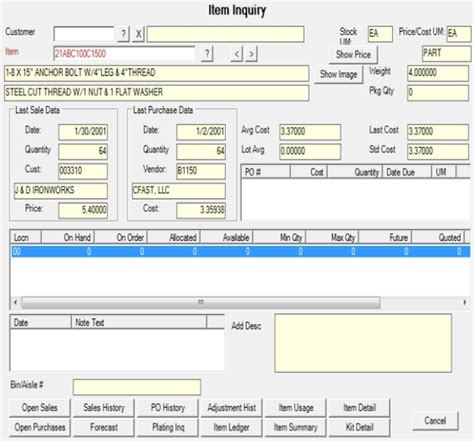View Item Usage
Viewport: 474px width, 441px height.
coord(296,407)
